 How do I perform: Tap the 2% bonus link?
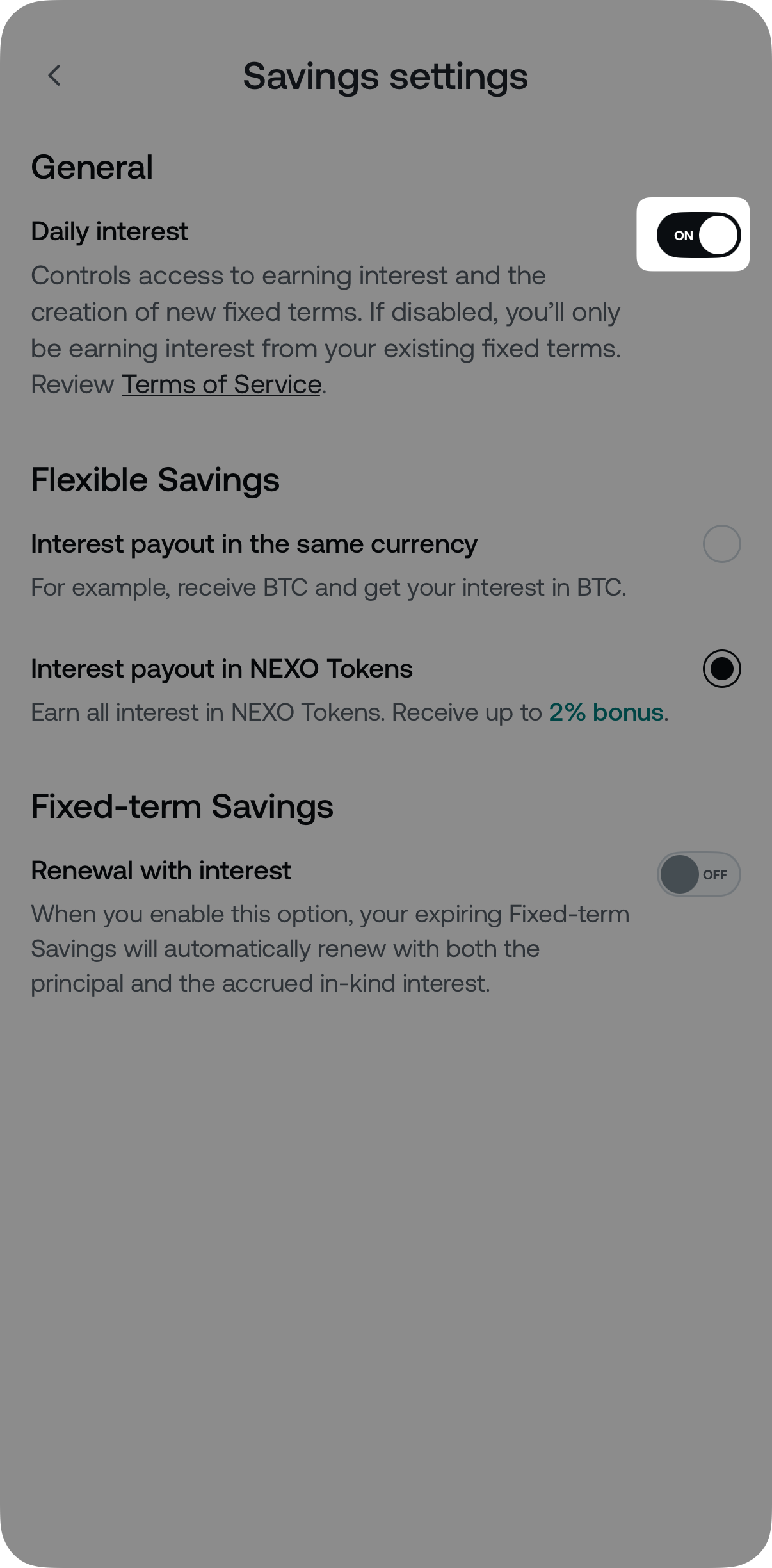606,712
